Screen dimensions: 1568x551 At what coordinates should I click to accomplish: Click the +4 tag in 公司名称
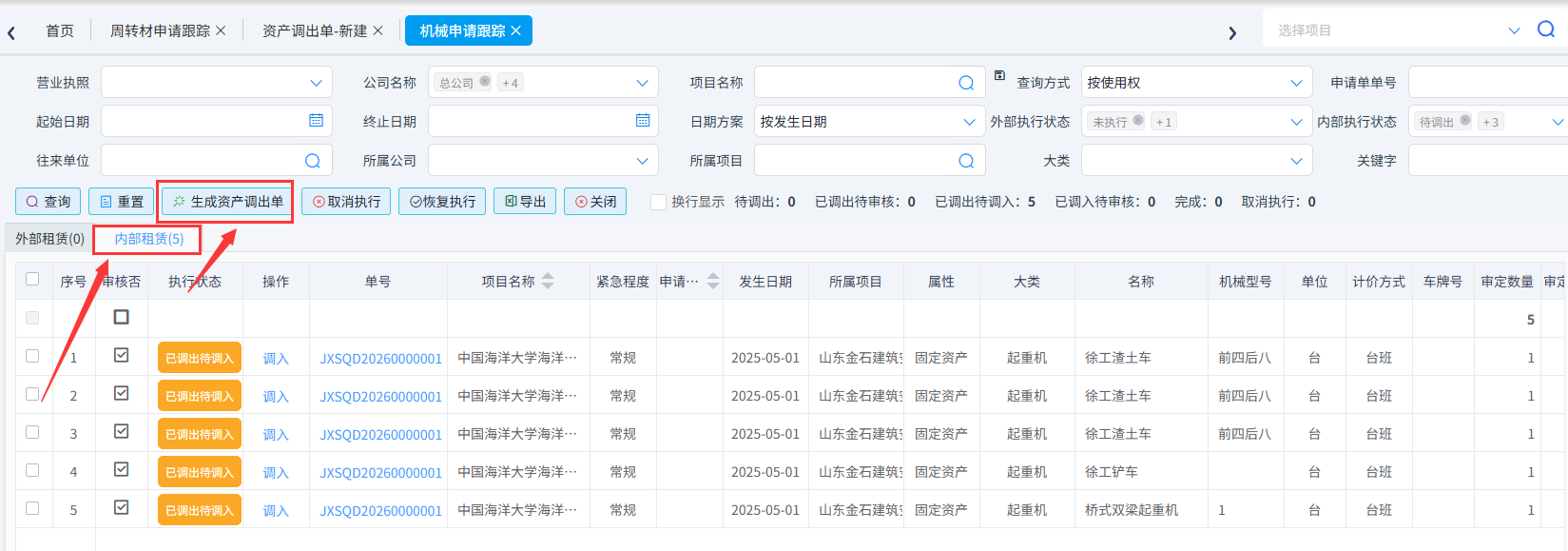click(511, 83)
